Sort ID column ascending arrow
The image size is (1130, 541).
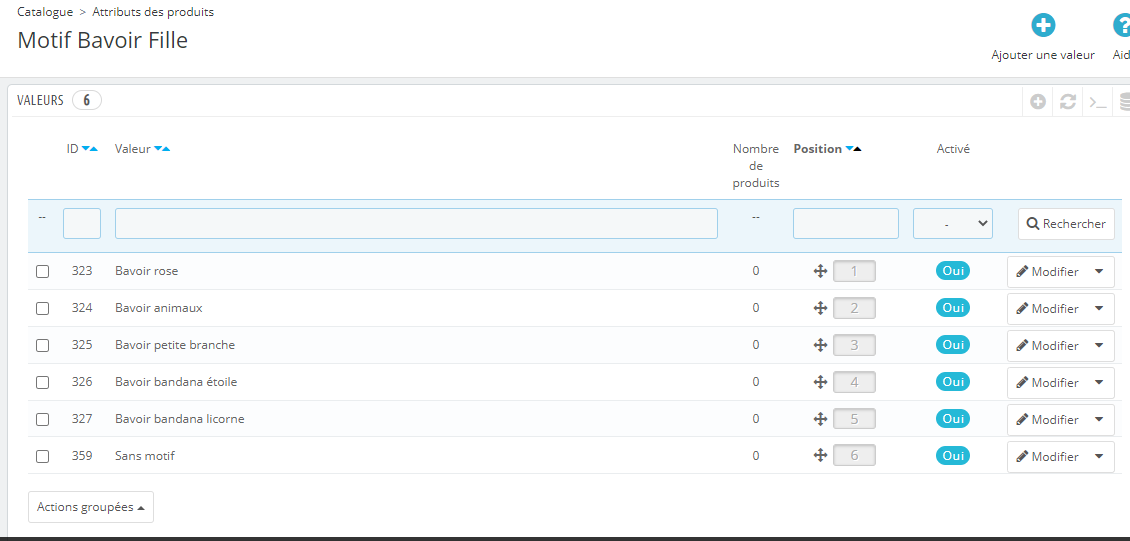pos(94,149)
